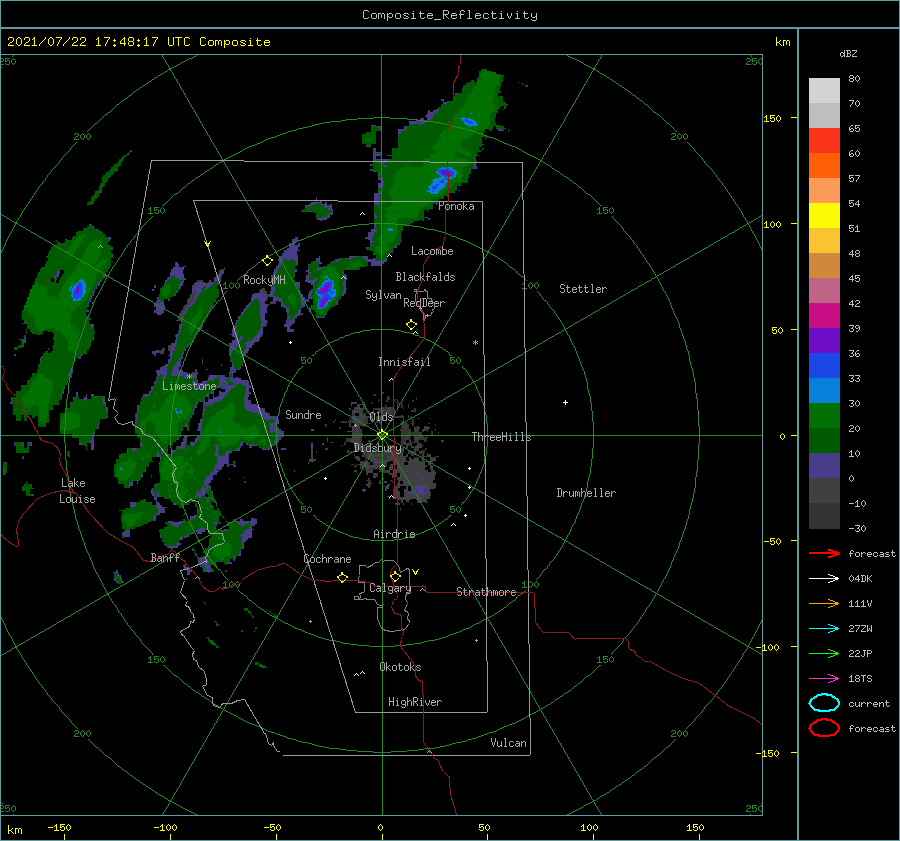Click the red forecast arrow in legend

824,553
